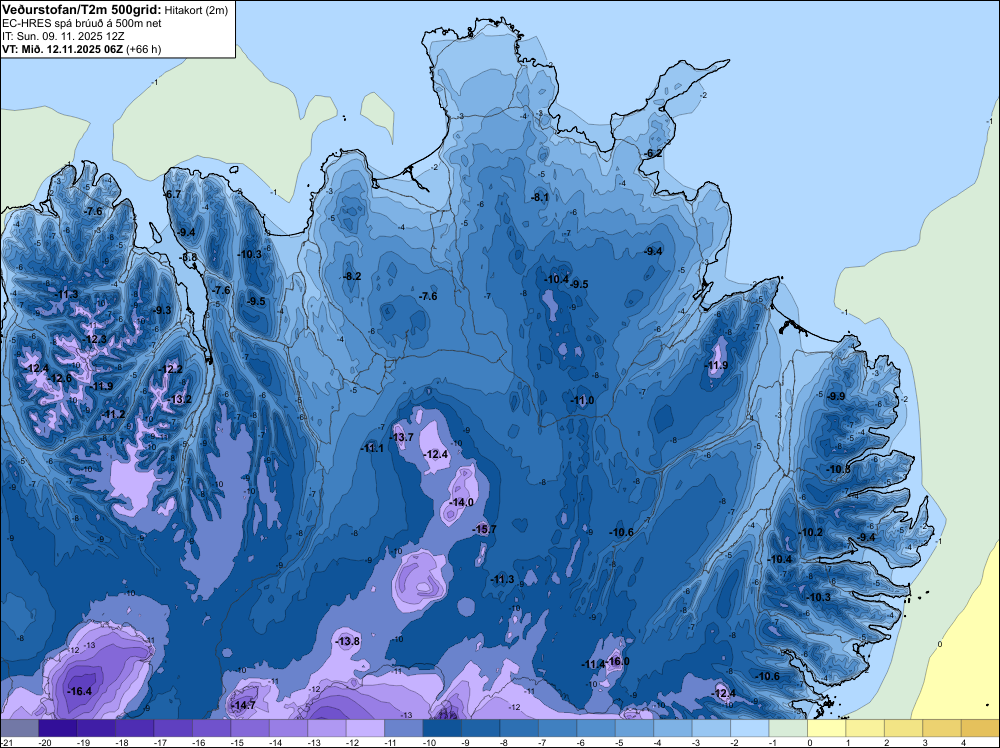Click the -6.2 temperature value
The width and height of the screenshot is (1000, 748).
coord(654,154)
